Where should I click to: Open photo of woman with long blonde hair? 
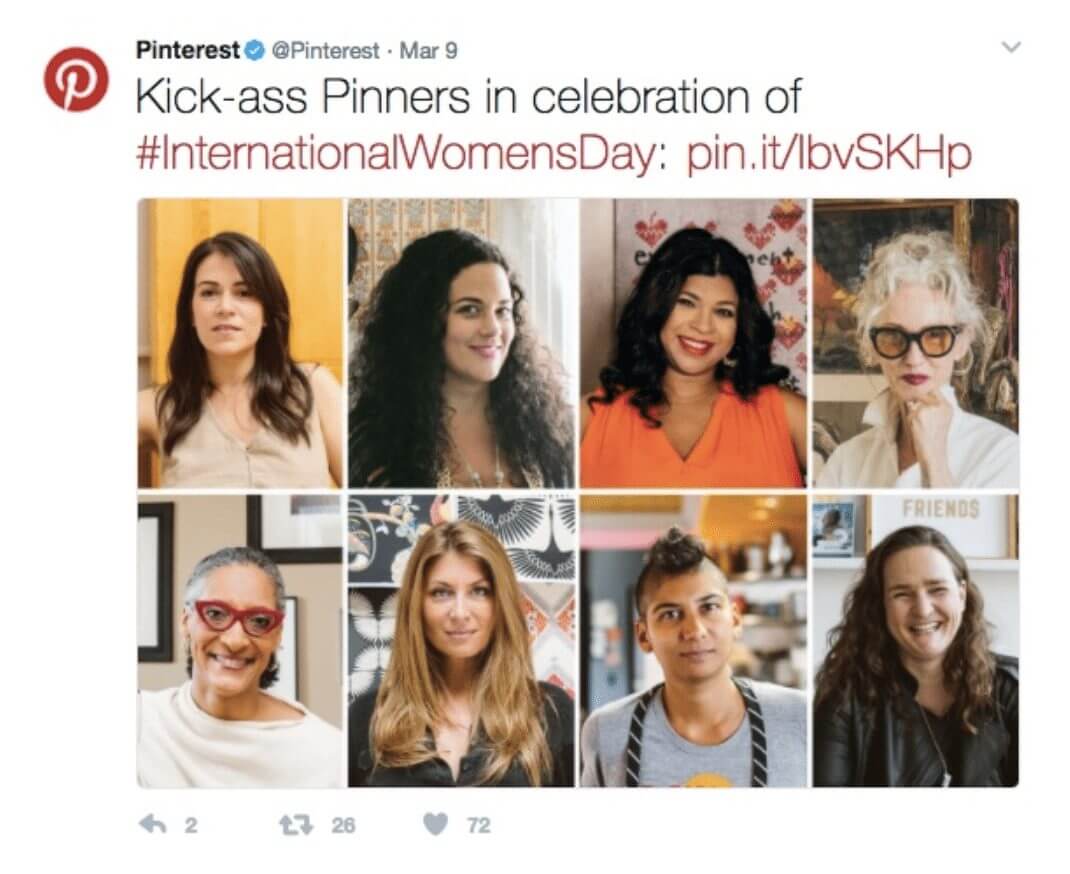tap(461, 640)
